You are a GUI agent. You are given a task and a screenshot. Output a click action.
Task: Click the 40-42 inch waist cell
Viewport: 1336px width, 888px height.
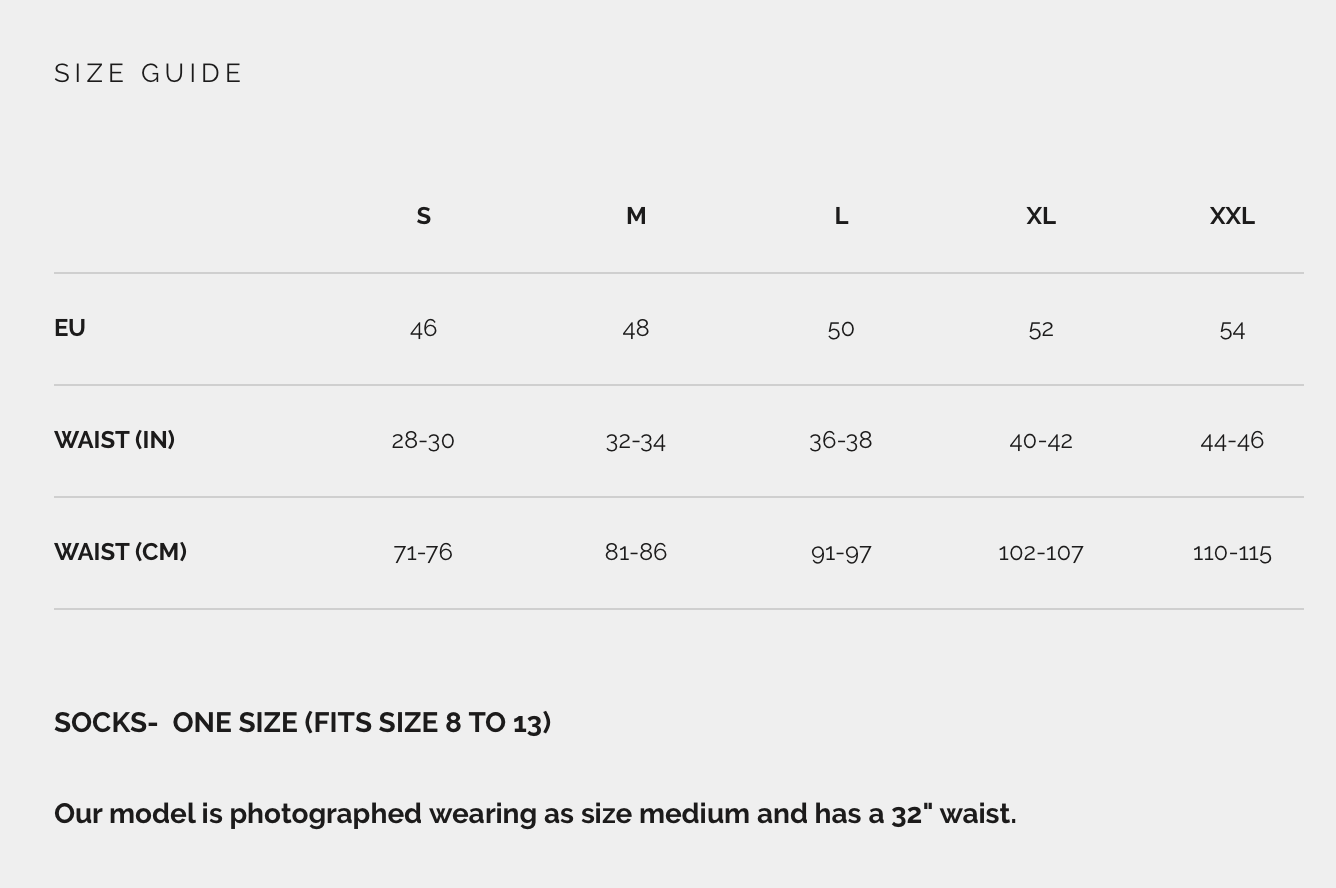(1041, 440)
